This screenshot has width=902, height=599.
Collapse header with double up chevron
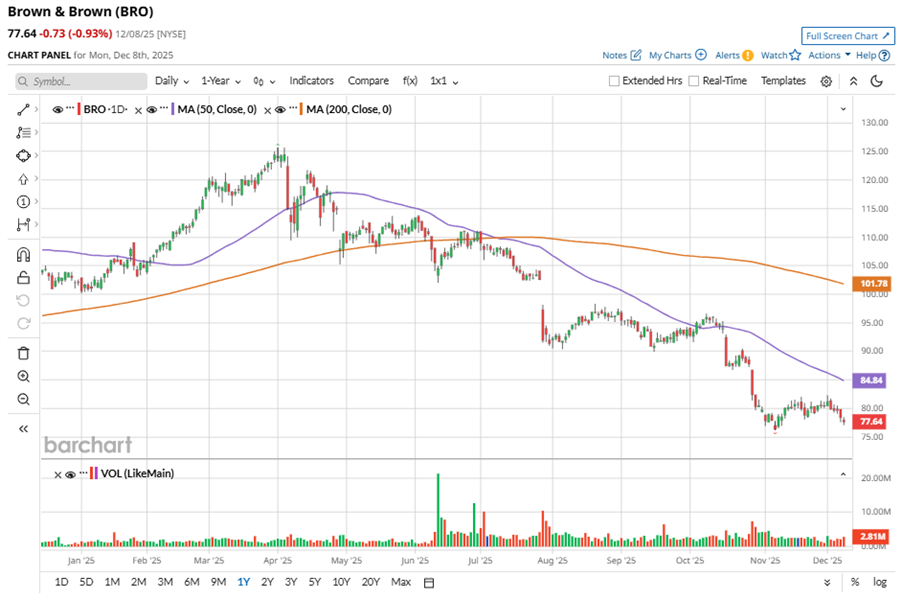pos(854,81)
